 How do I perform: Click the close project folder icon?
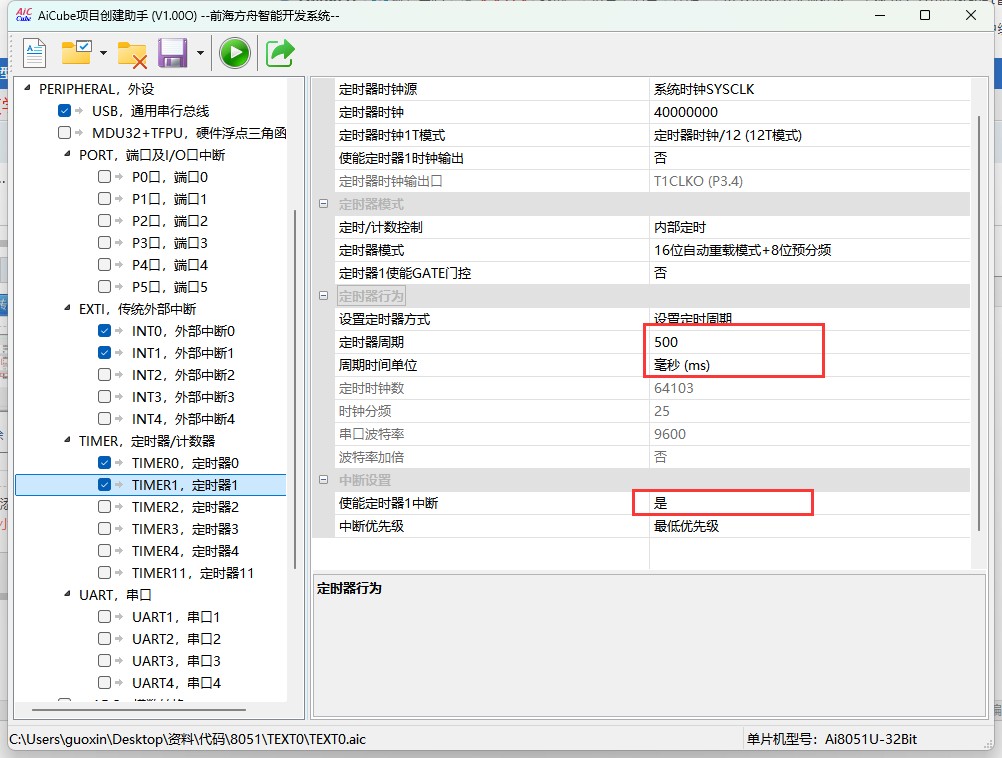132,55
